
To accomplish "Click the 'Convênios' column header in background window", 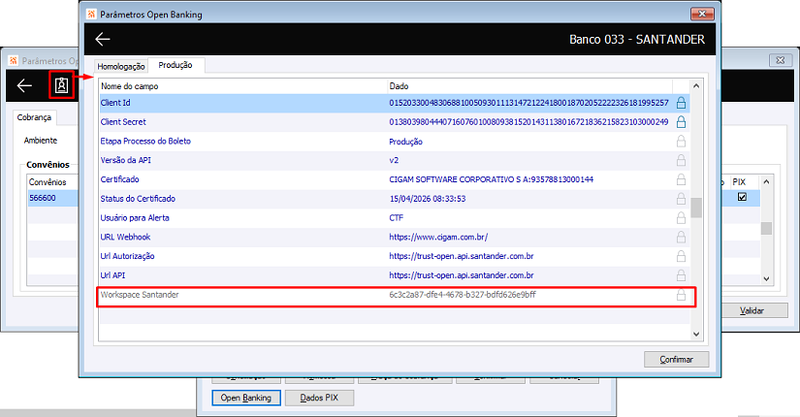I will tap(47, 182).
